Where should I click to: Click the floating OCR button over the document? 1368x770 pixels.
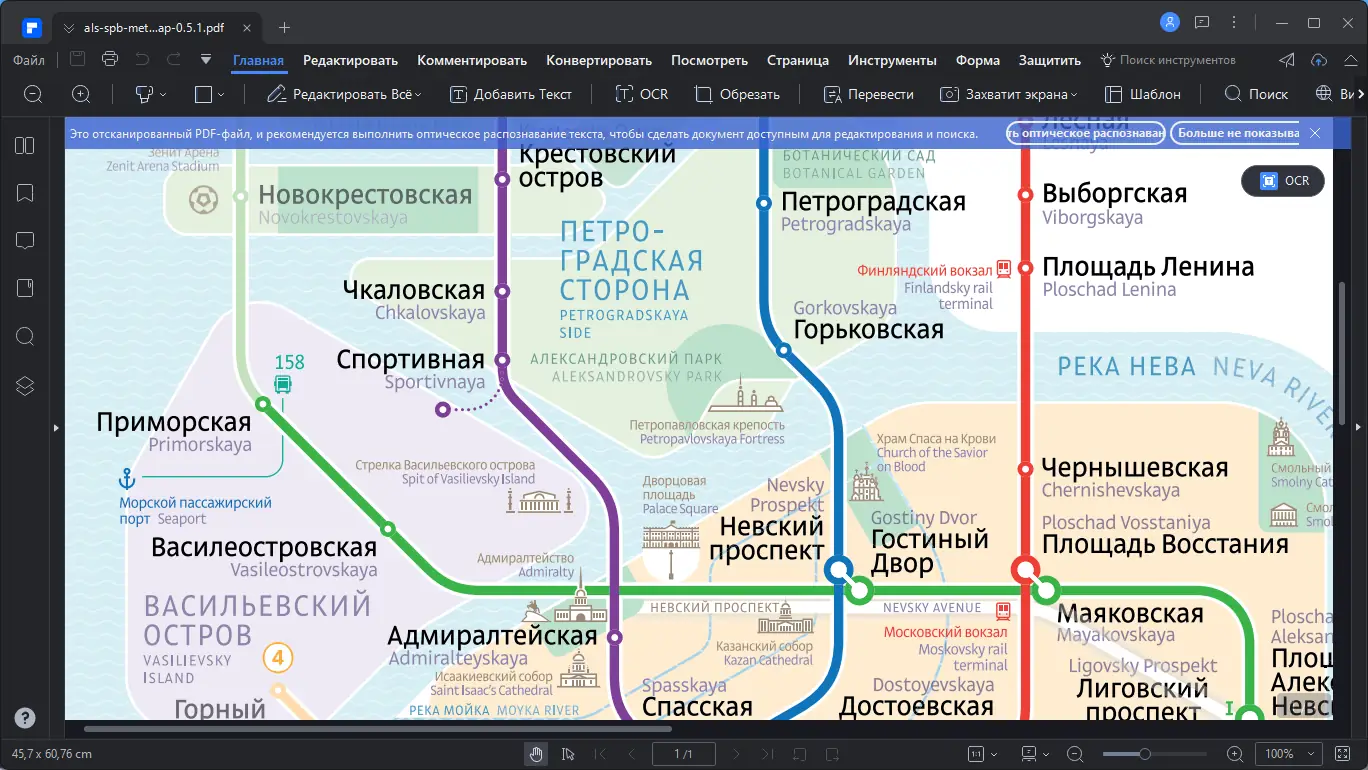1284,181
